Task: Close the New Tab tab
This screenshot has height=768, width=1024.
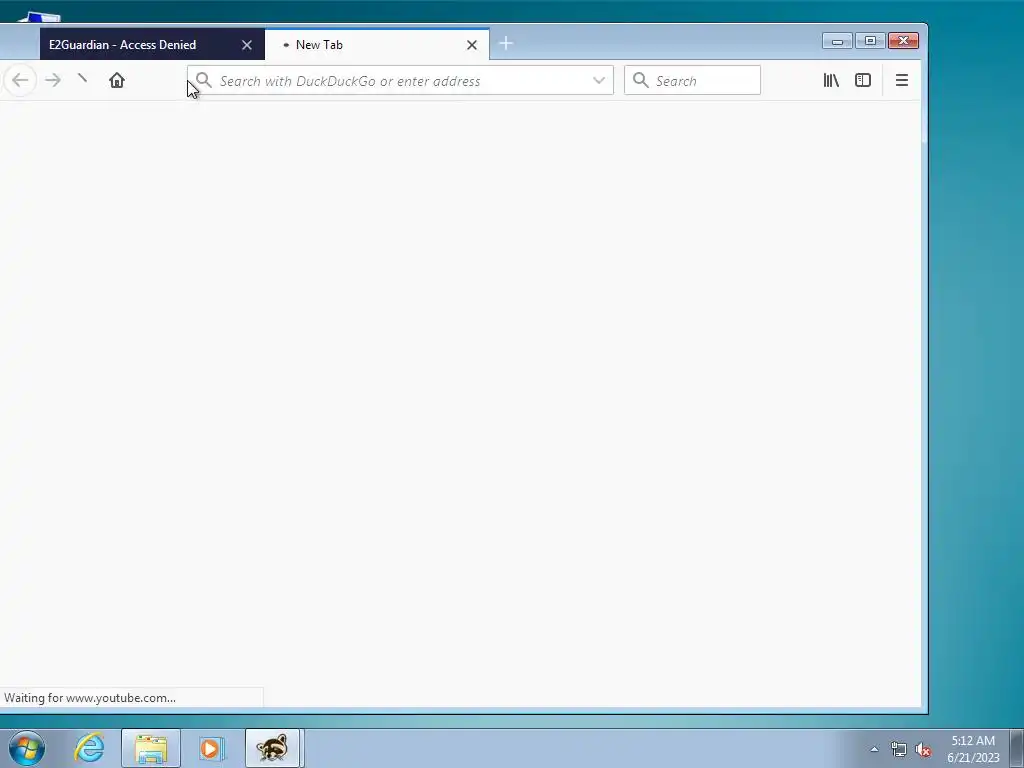Action: pyautogui.click(x=472, y=45)
